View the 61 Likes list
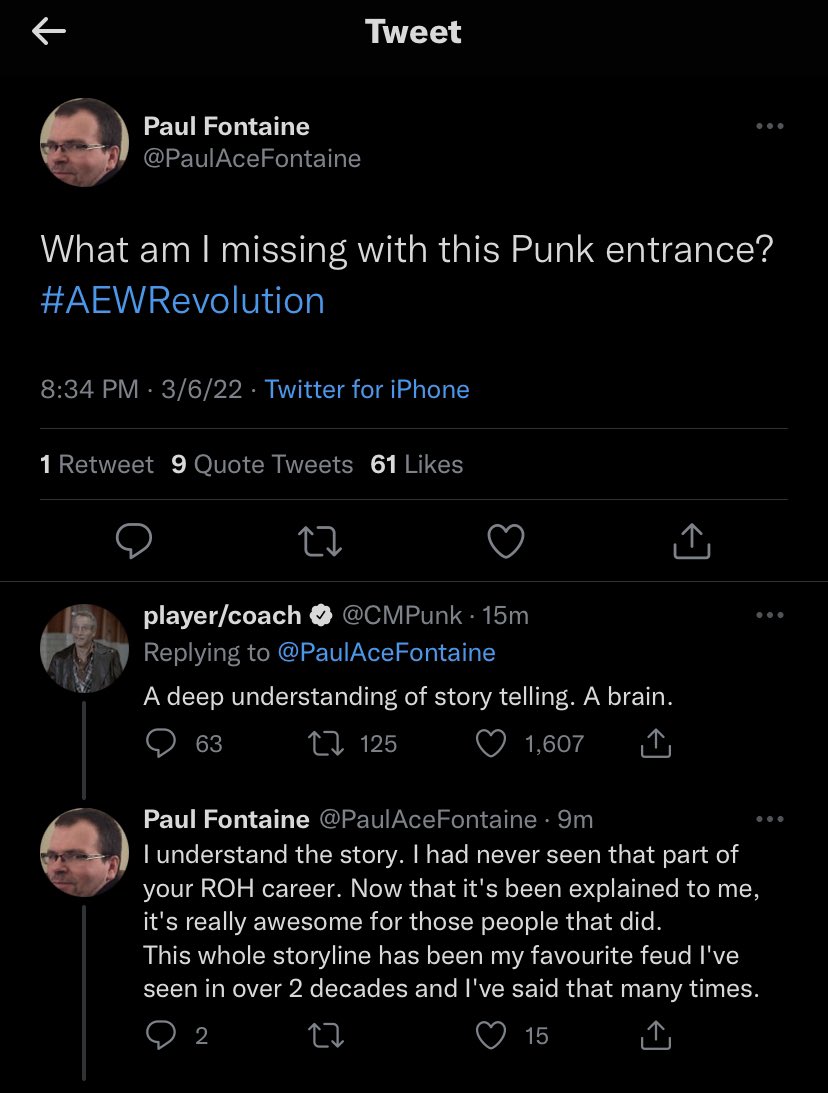Viewport: 828px width, 1093px height. [416, 464]
